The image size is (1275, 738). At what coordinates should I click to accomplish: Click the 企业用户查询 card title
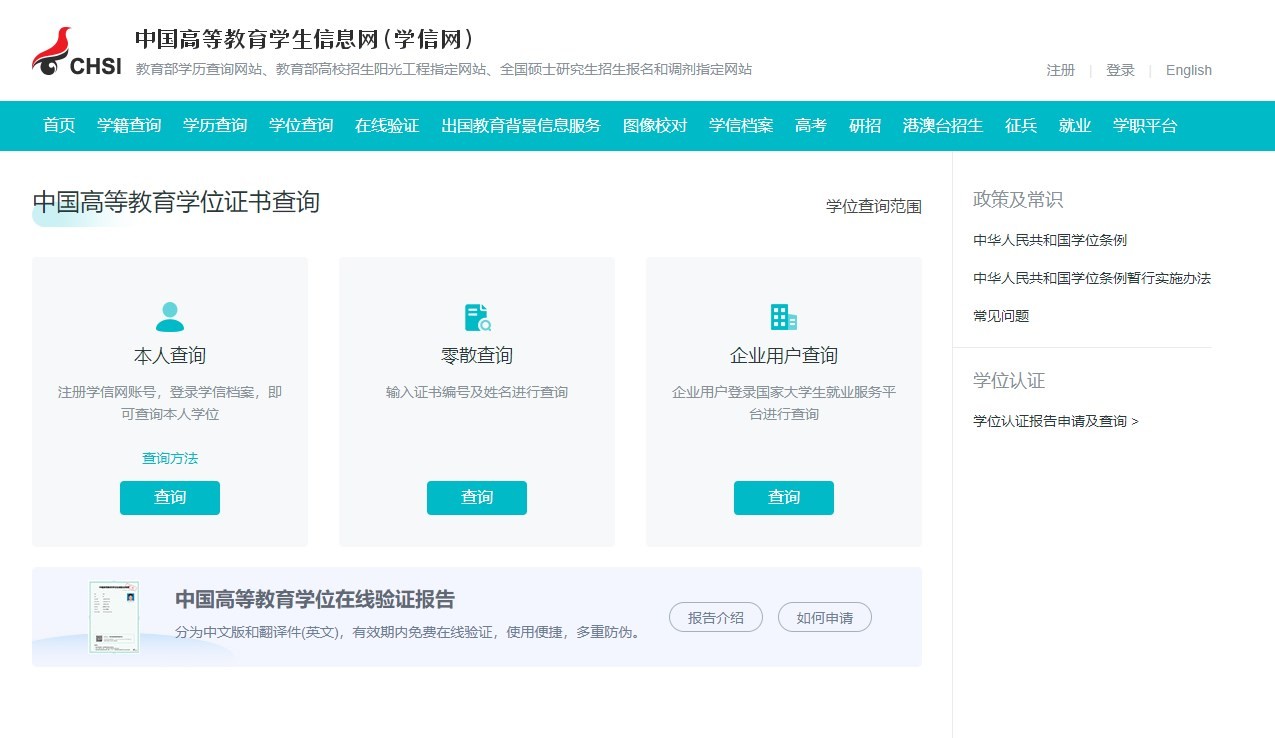point(784,356)
